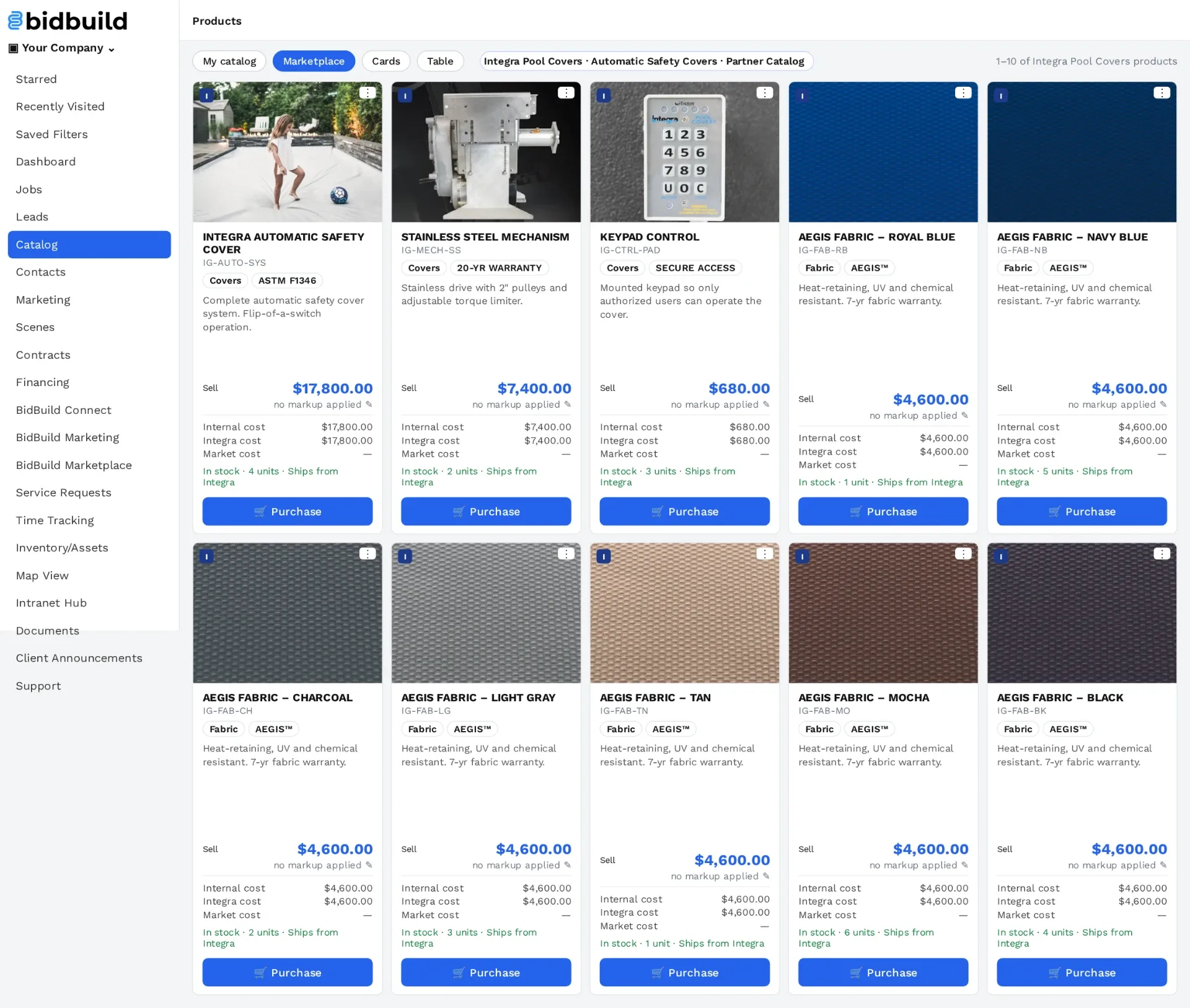
Task: Open kebab menu on Keypad Control card
Action: coord(765,92)
